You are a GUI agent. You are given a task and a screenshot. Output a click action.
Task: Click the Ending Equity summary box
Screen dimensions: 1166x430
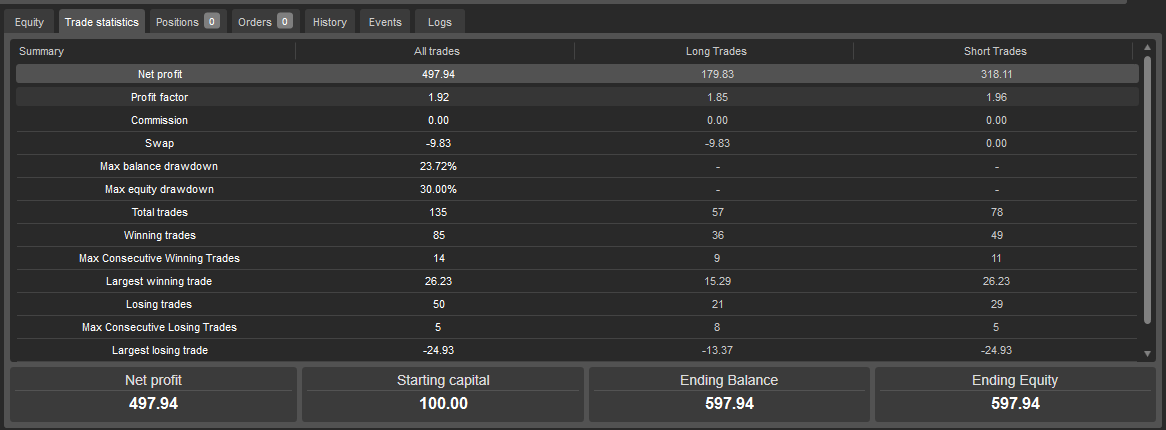(1015, 393)
